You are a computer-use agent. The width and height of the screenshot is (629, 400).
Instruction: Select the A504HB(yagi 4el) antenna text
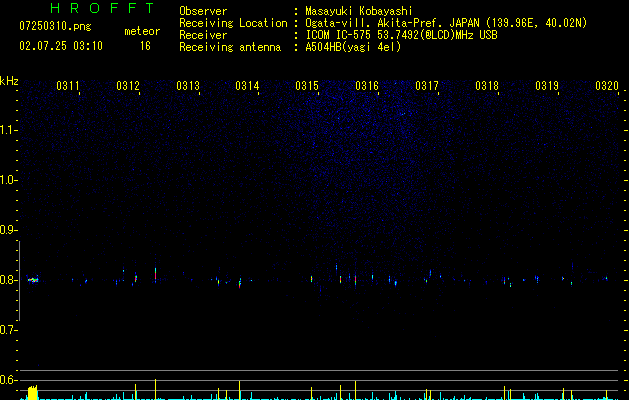[x=353, y=47]
